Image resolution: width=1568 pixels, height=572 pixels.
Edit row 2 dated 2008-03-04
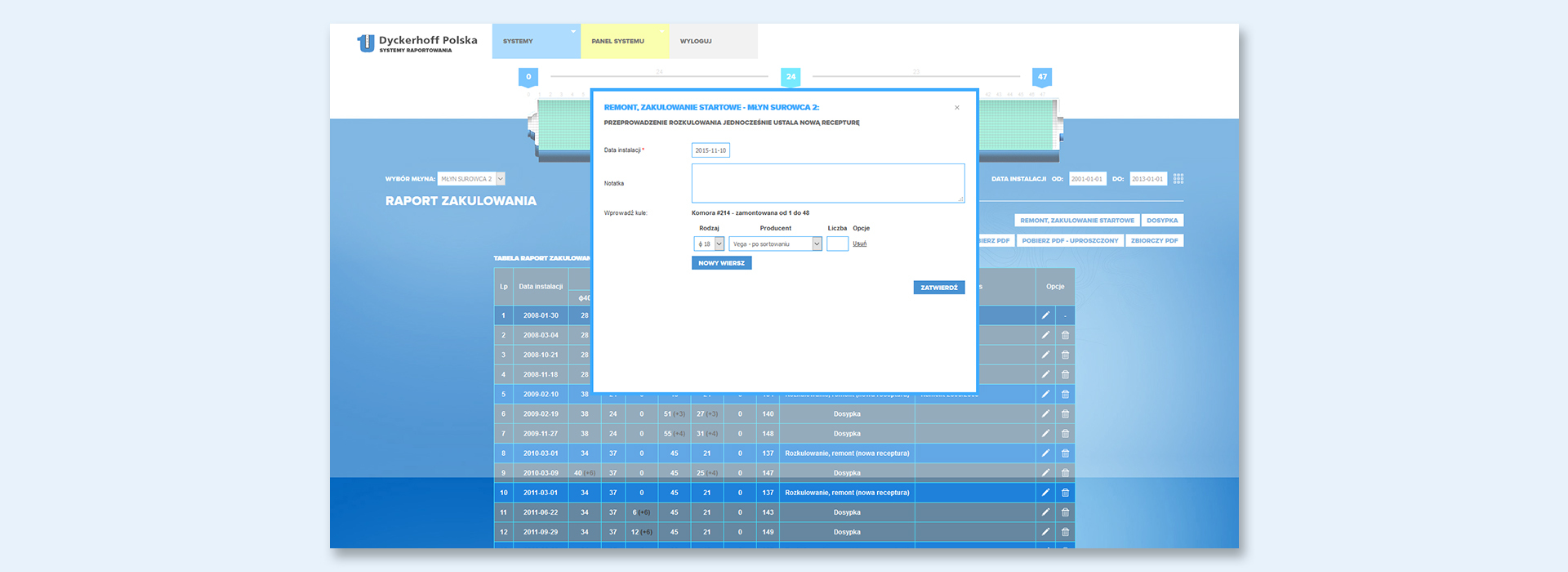(1045, 335)
